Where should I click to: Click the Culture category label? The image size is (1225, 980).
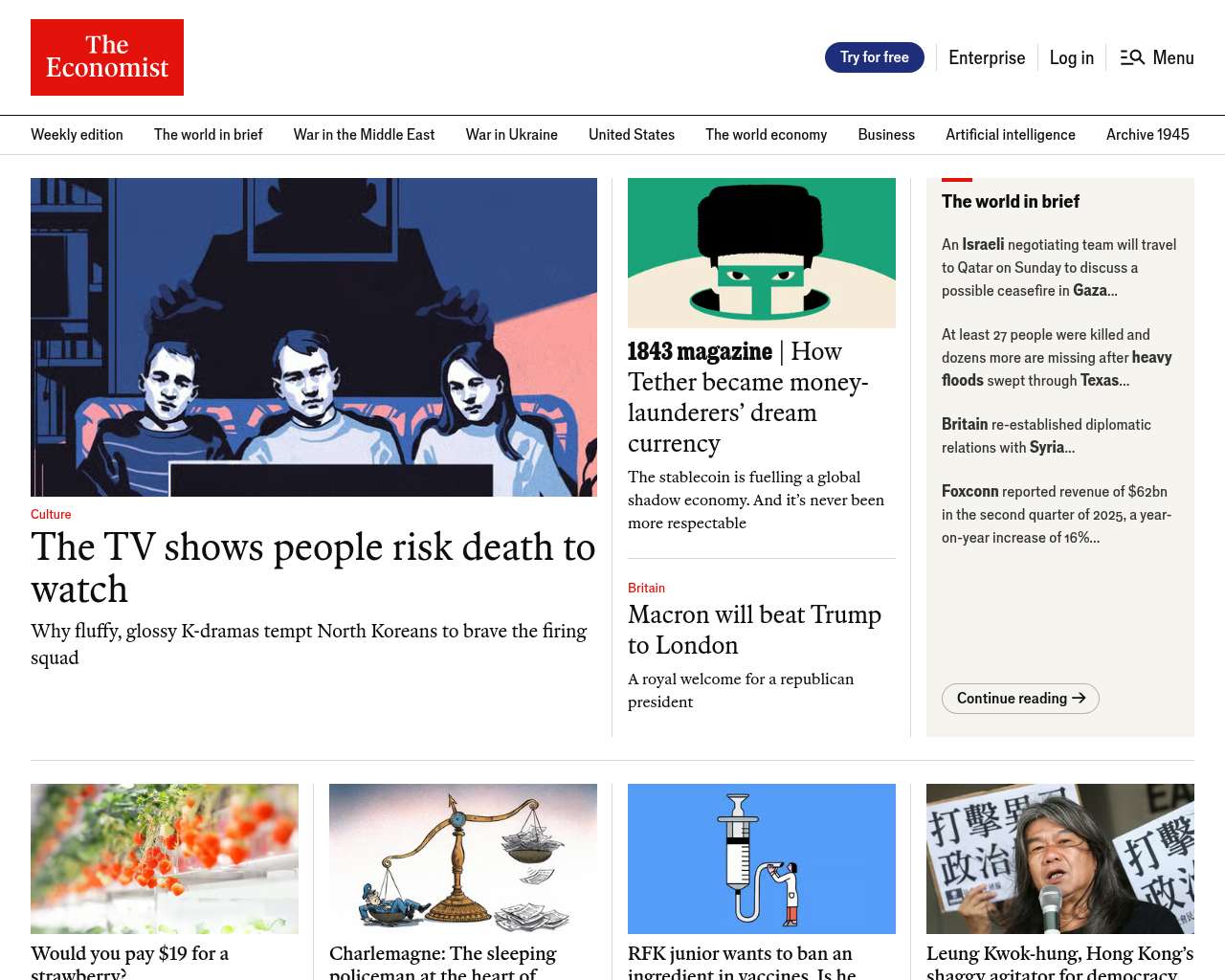click(51, 514)
